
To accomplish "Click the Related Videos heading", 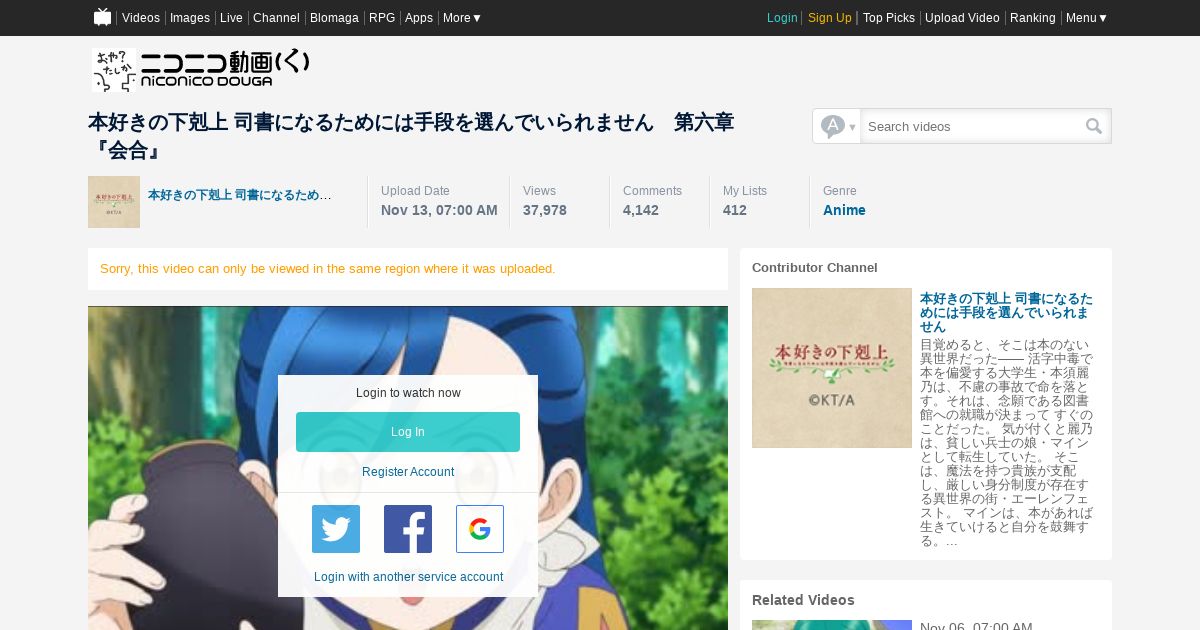I will point(803,600).
